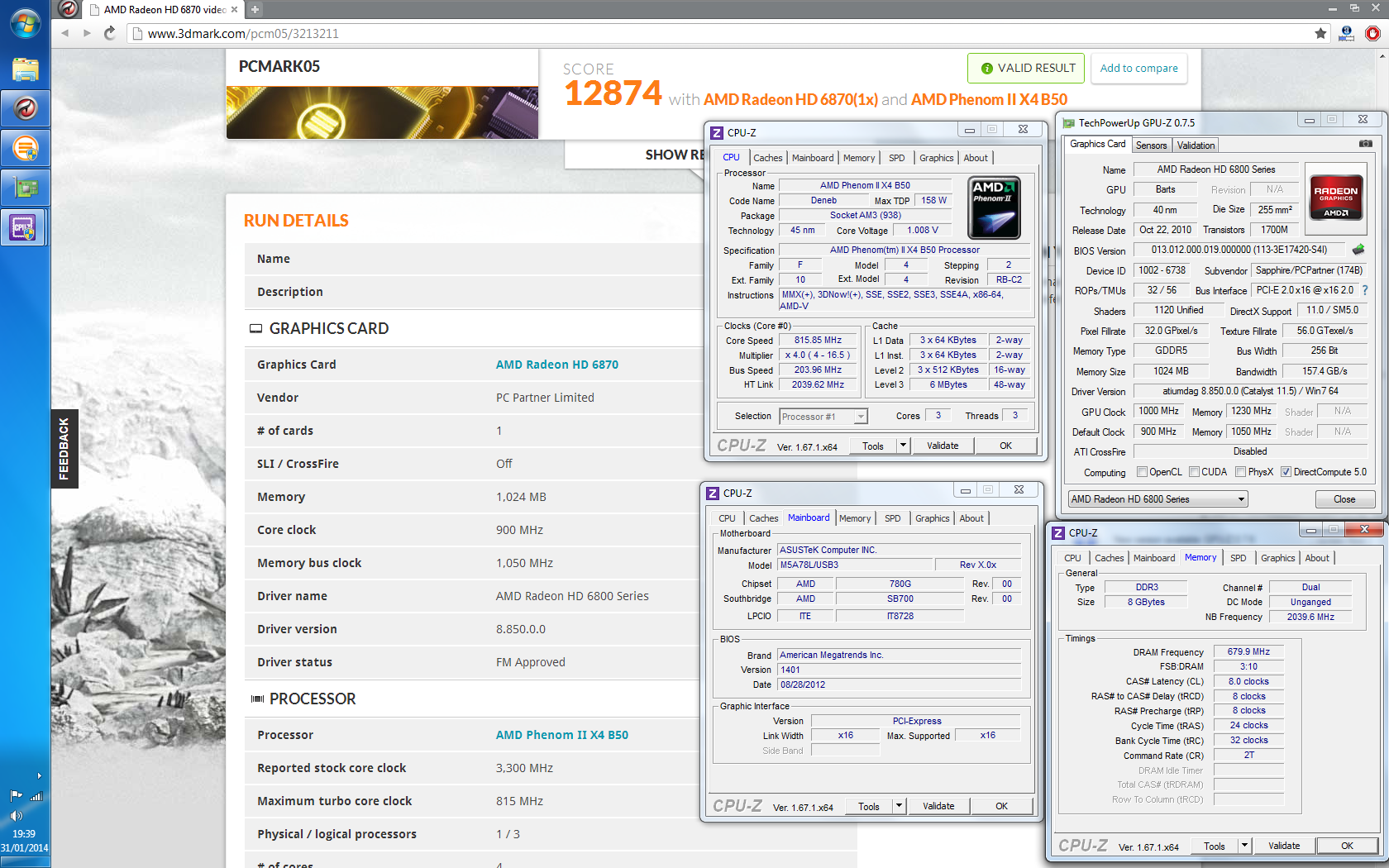
Task: Open the Caches tab in the top CPU-Z window
Action: (x=767, y=158)
